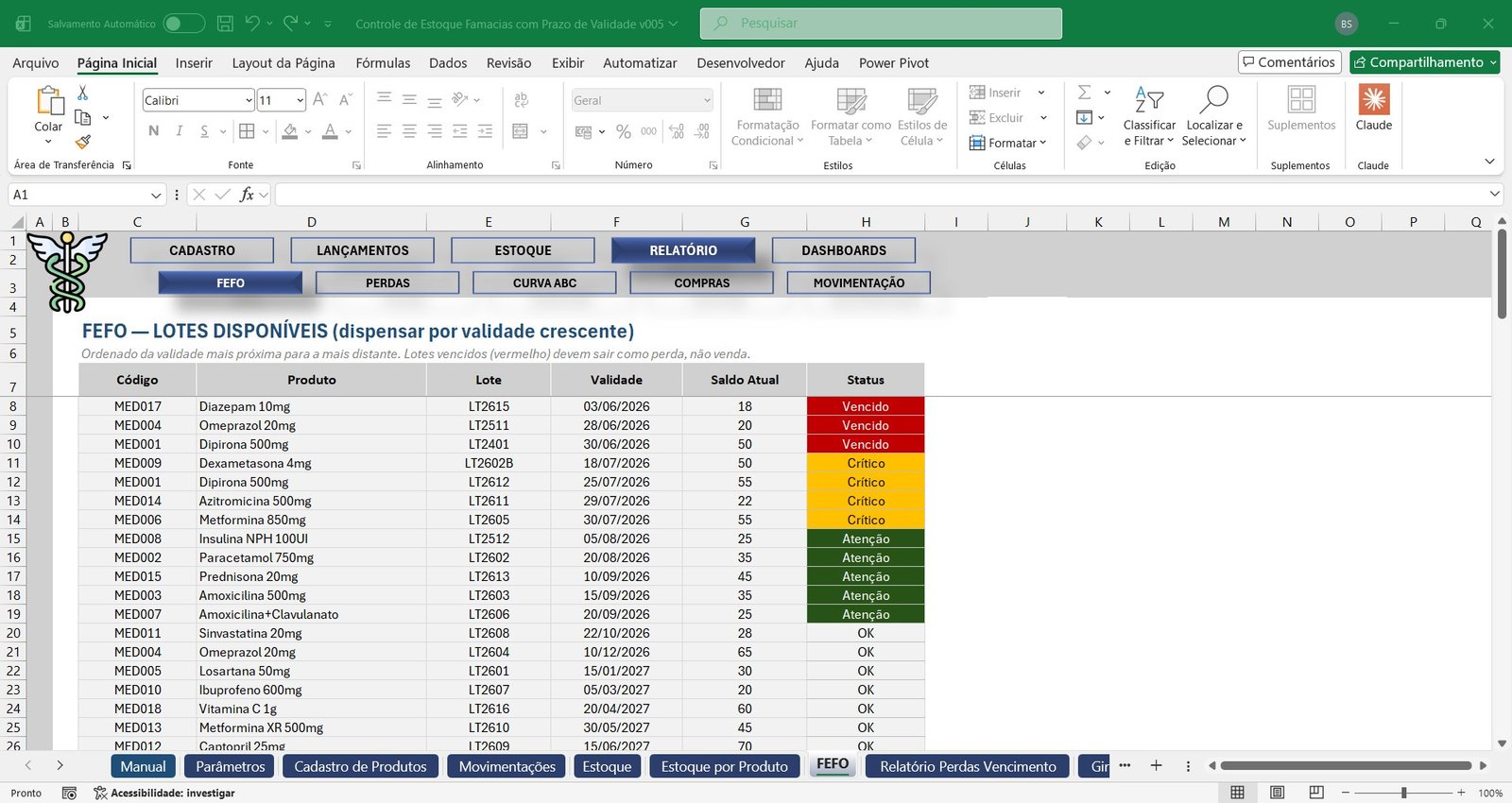Switch to Page Layout view in status bar
Viewport: 1512px width, 803px height.
coord(1277,793)
